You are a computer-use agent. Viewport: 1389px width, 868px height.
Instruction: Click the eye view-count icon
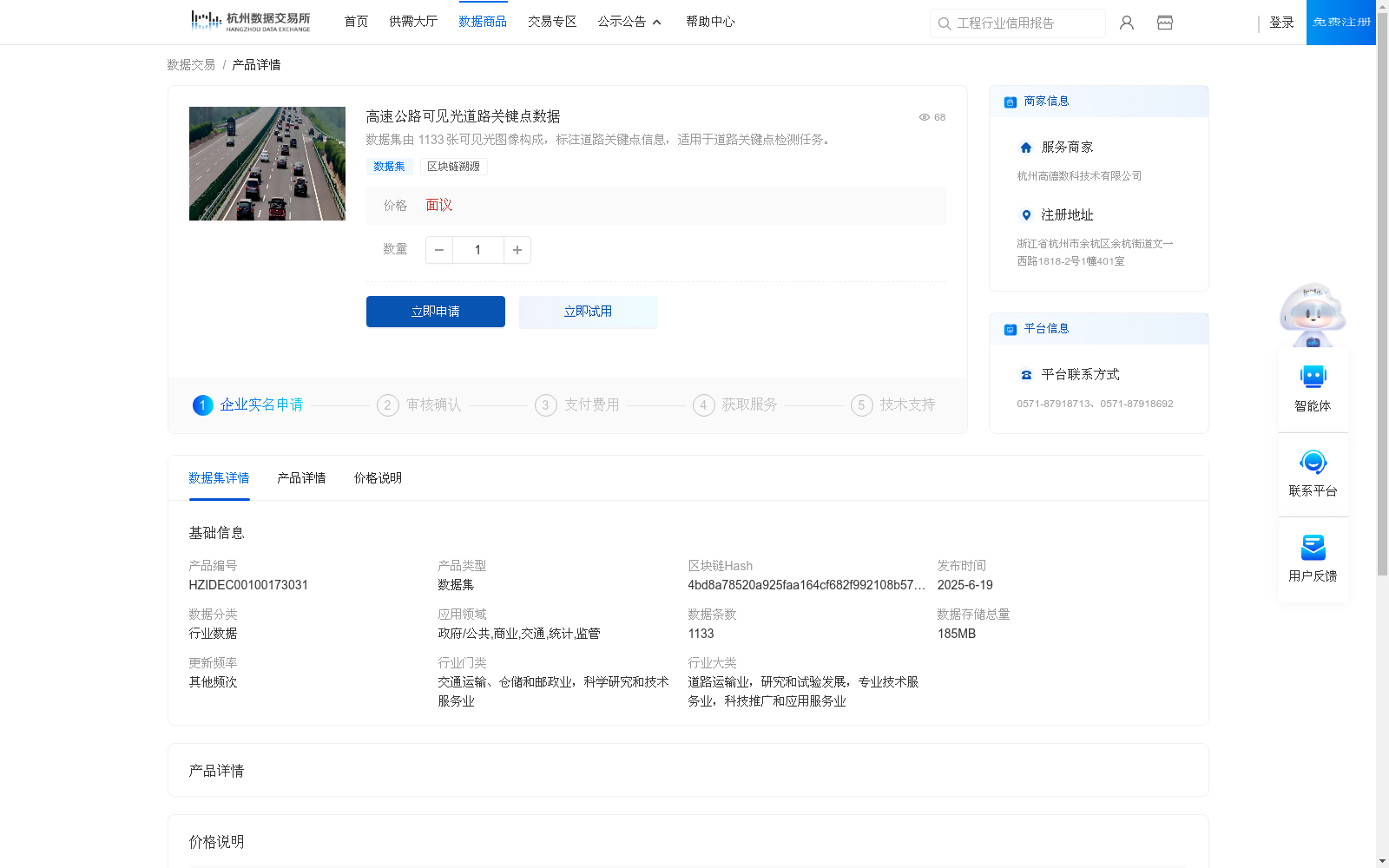(x=925, y=117)
